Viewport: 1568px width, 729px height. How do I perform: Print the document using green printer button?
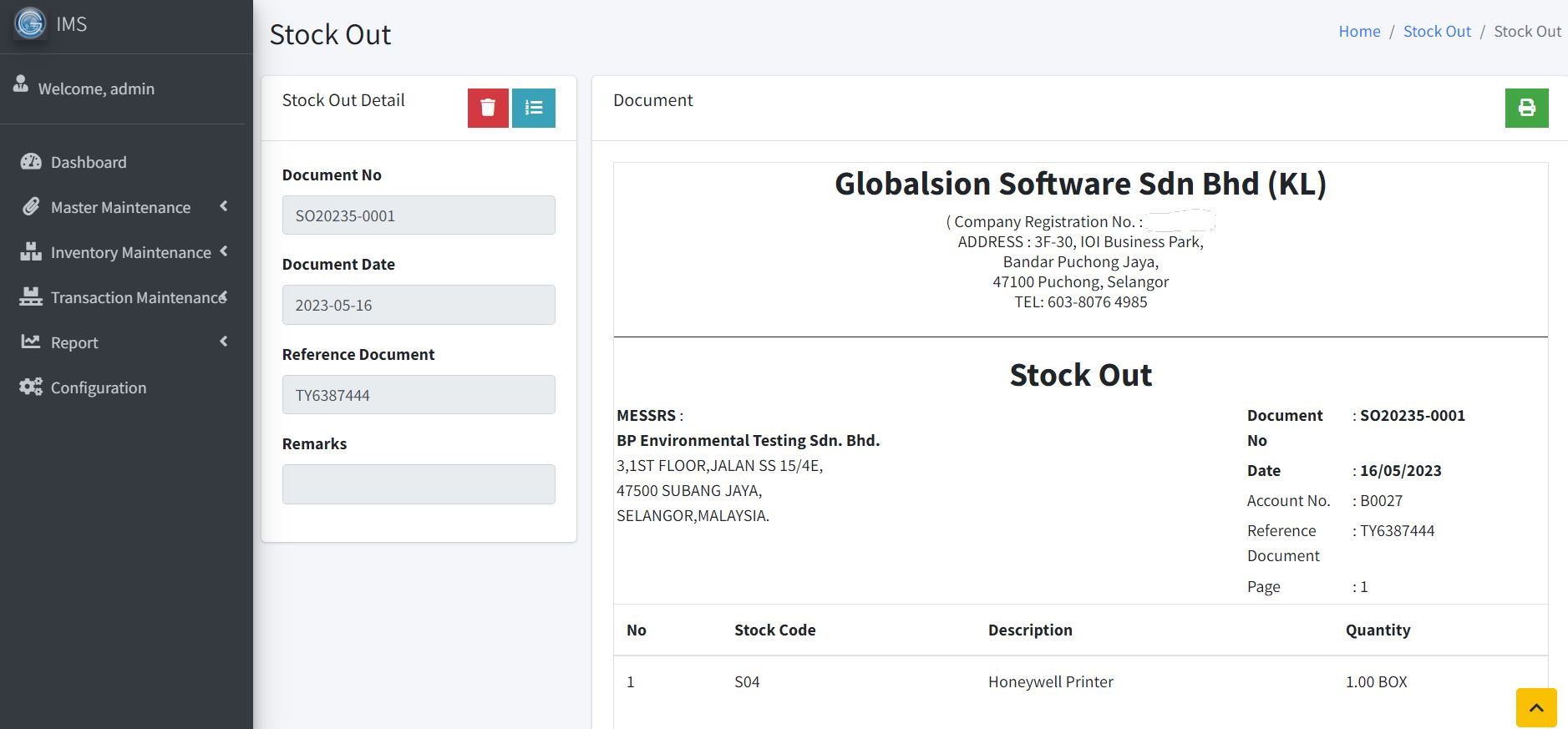pyautogui.click(x=1526, y=108)
